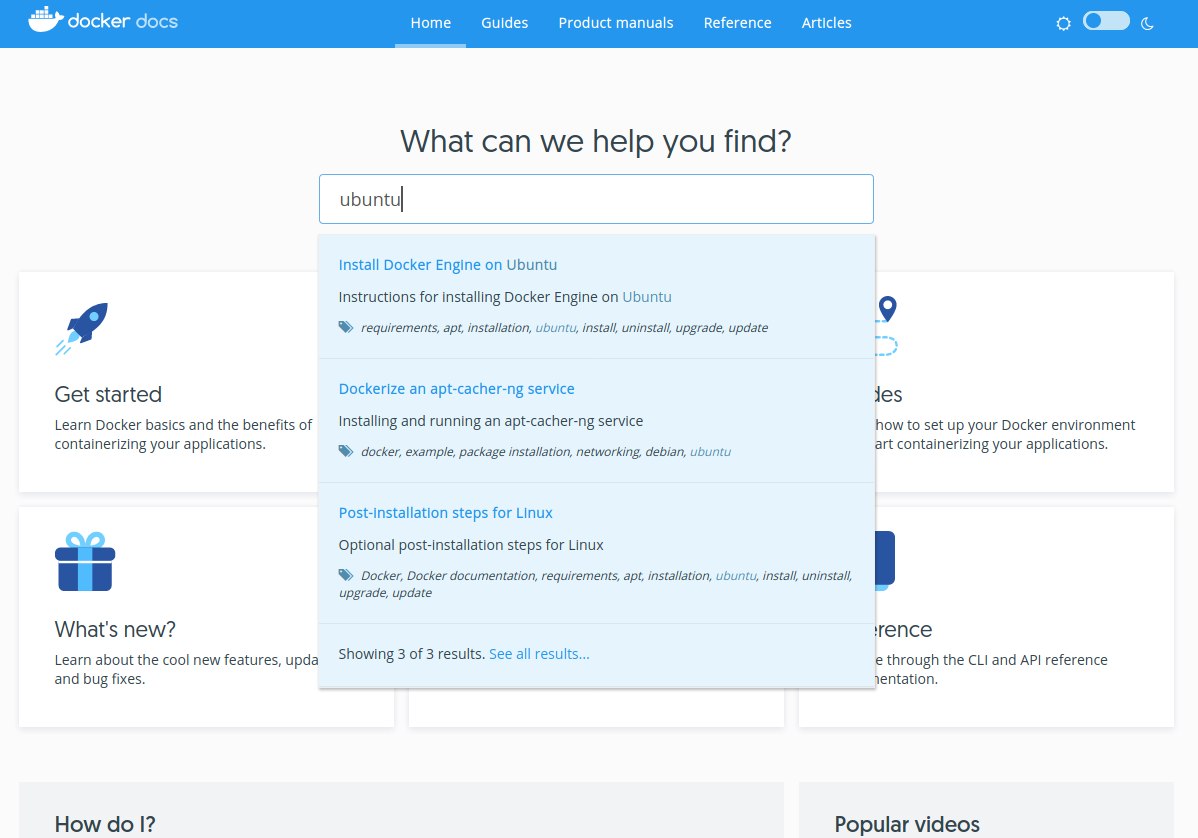
Task: Click 'What can we help you find?' heading
Action: tap(596, 141)
